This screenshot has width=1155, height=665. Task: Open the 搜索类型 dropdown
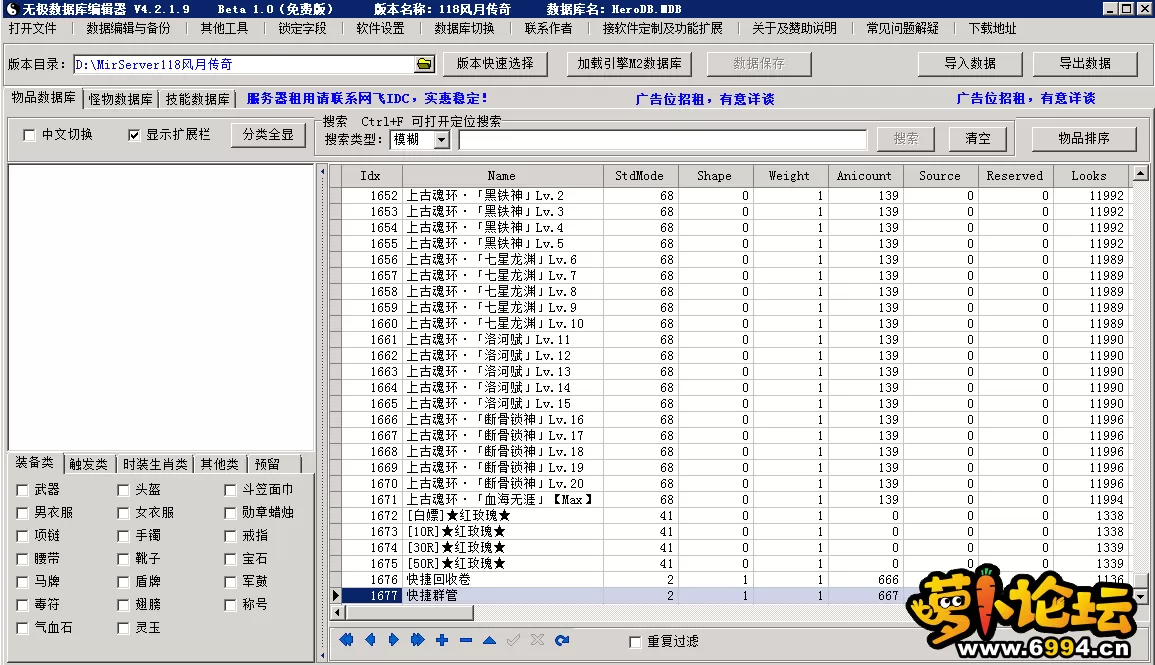tap(441, 140)
